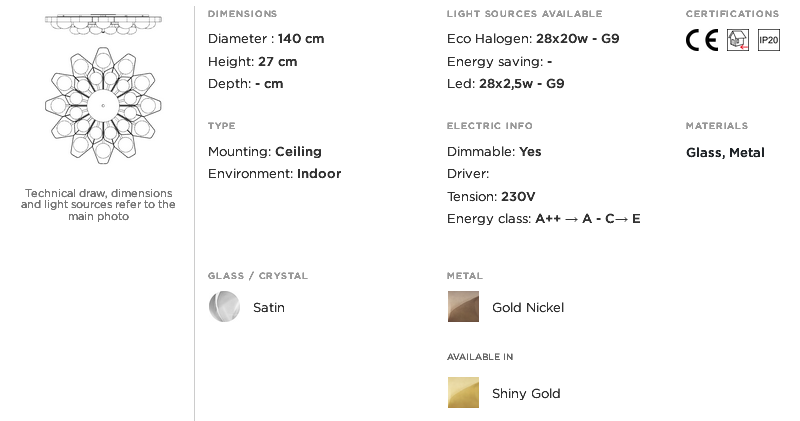Click the Energy class A++ rating line
The height and width of the screenshot is (421, 800).
[x=544, y=219]
